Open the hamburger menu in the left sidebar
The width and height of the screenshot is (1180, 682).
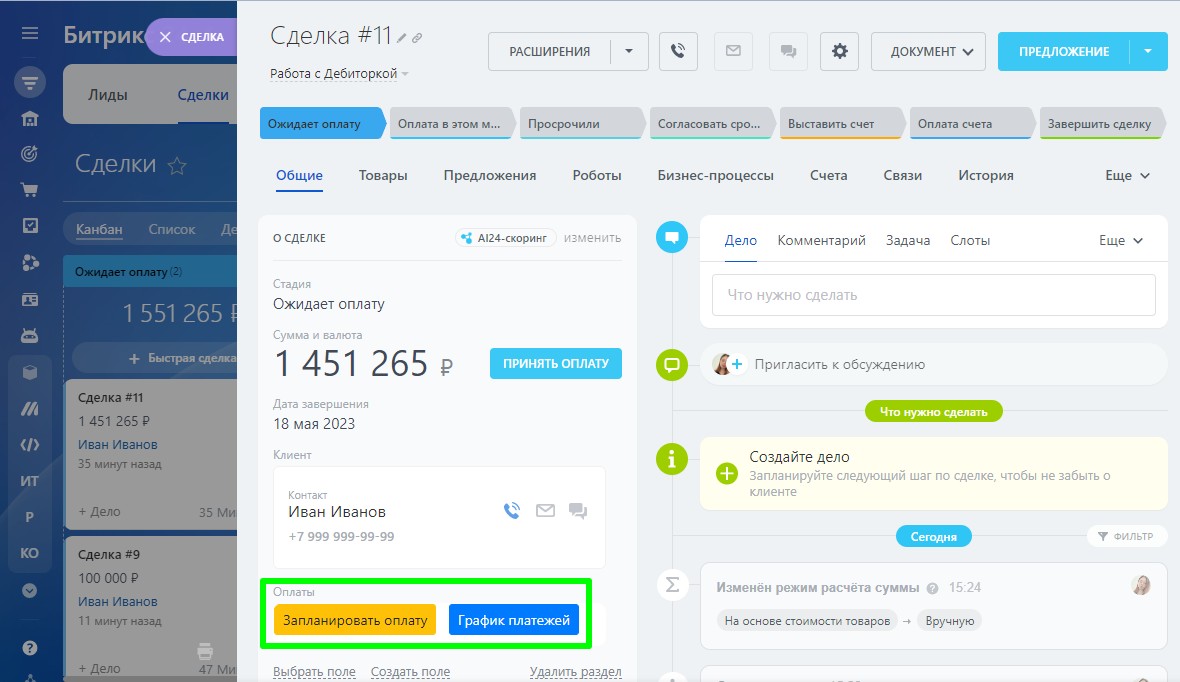(30, 34)
